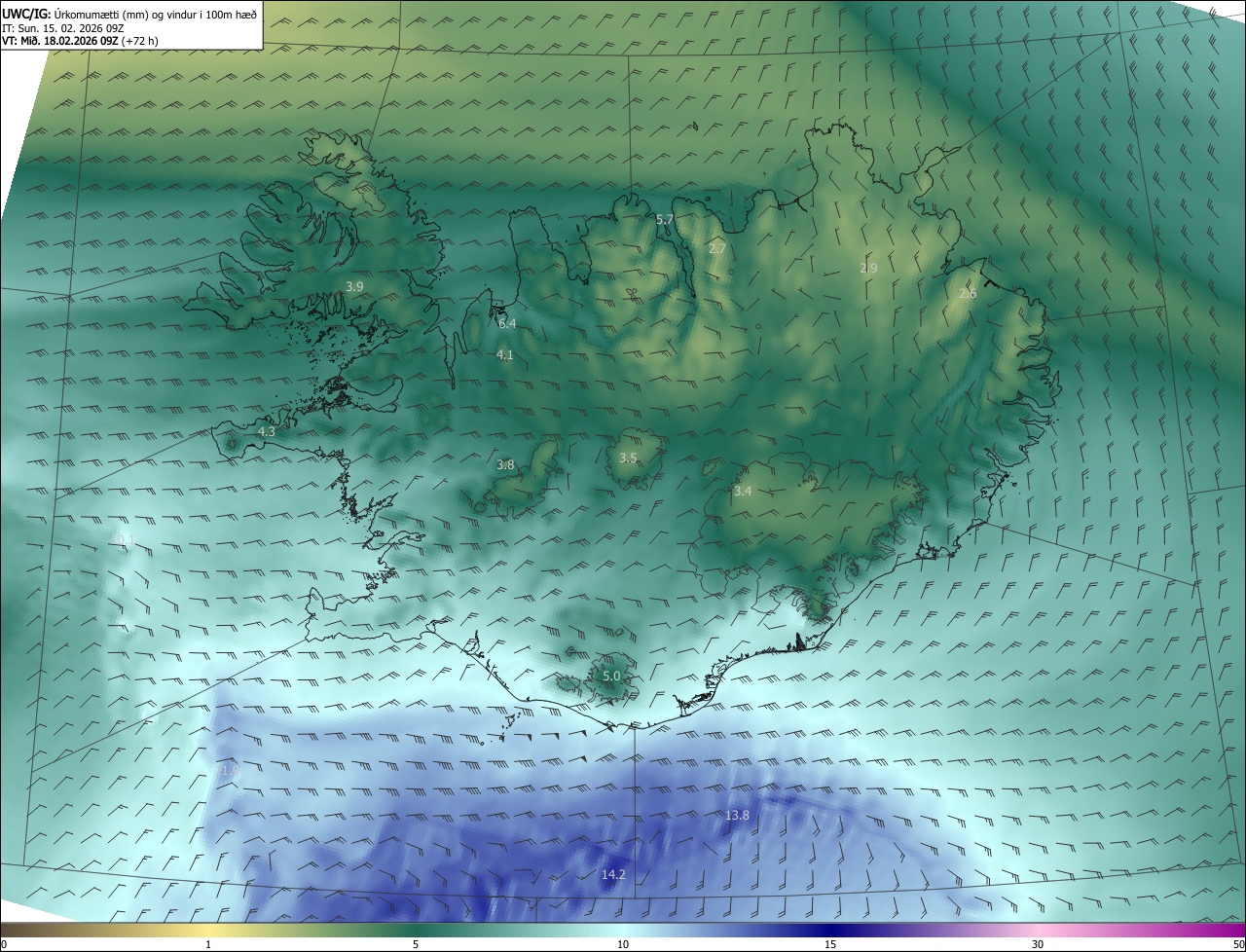Select the 3.8 value label
The width and height of the screenshot is (1246, 952).
505,465
